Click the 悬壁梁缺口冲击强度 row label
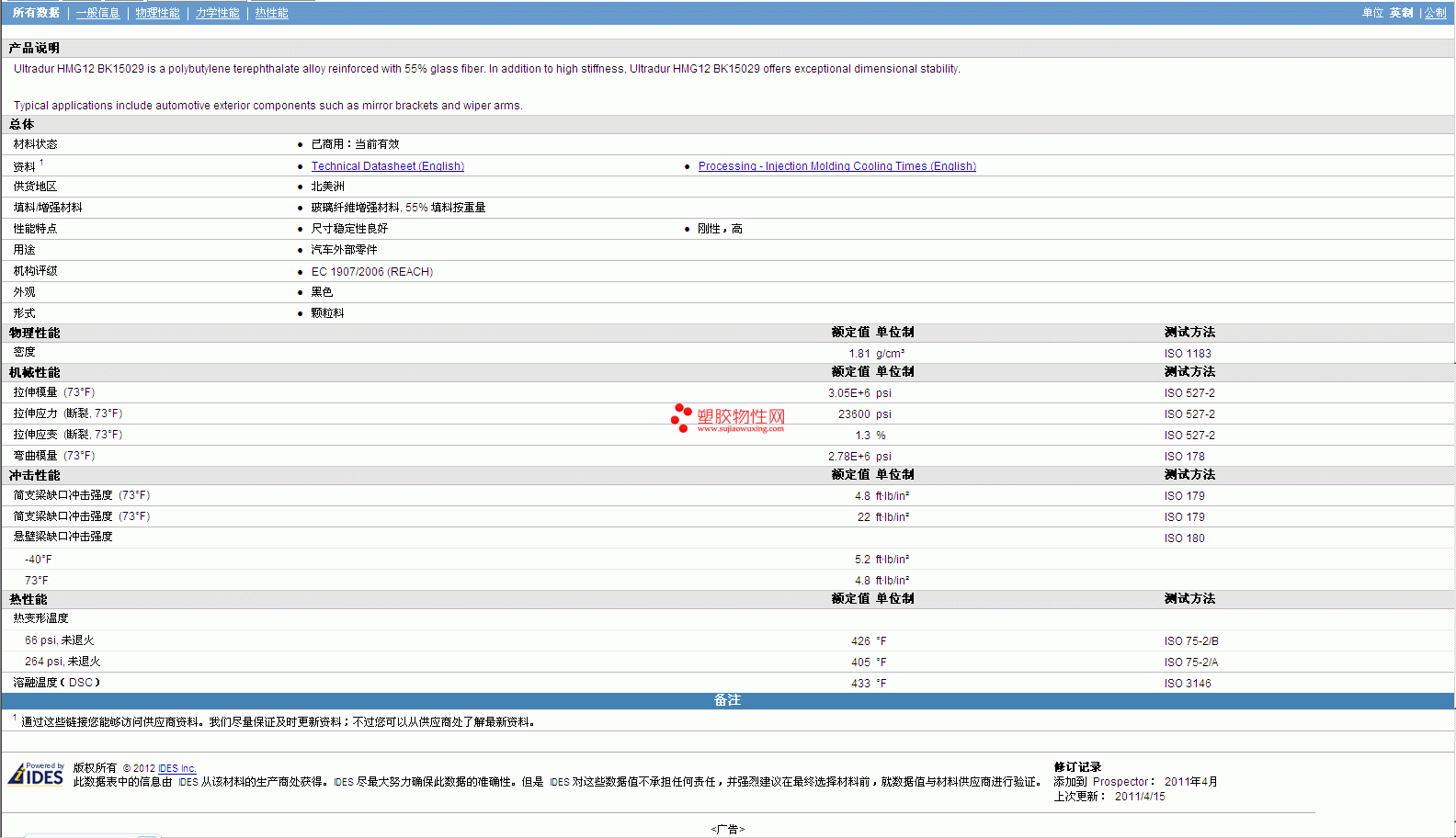This screenshot has height=838, width=1456. (63, 537)
